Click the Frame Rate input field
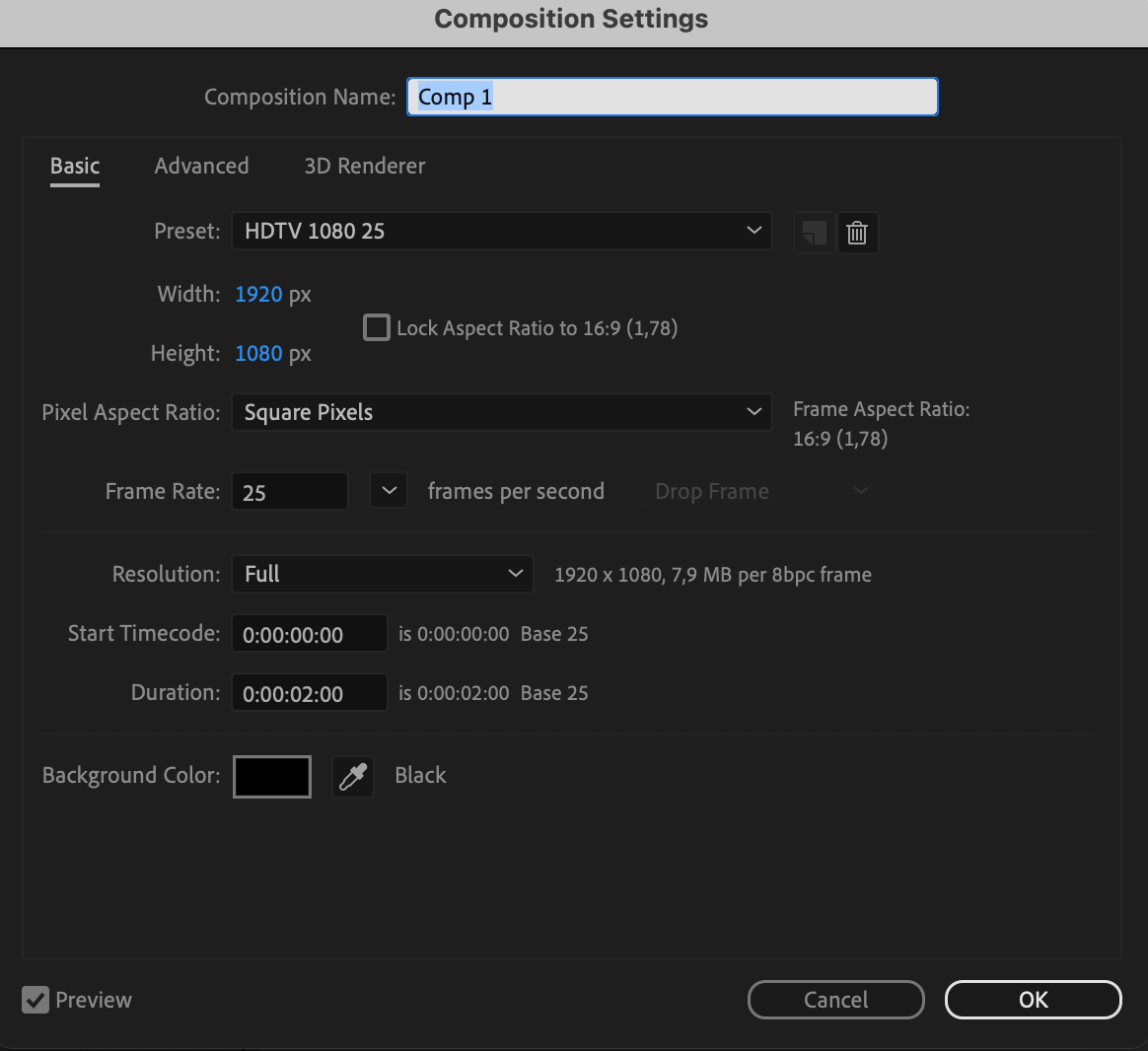The height and width of the screenshot is (1051, 1148). pyautogui.click(x=289, y=492)
